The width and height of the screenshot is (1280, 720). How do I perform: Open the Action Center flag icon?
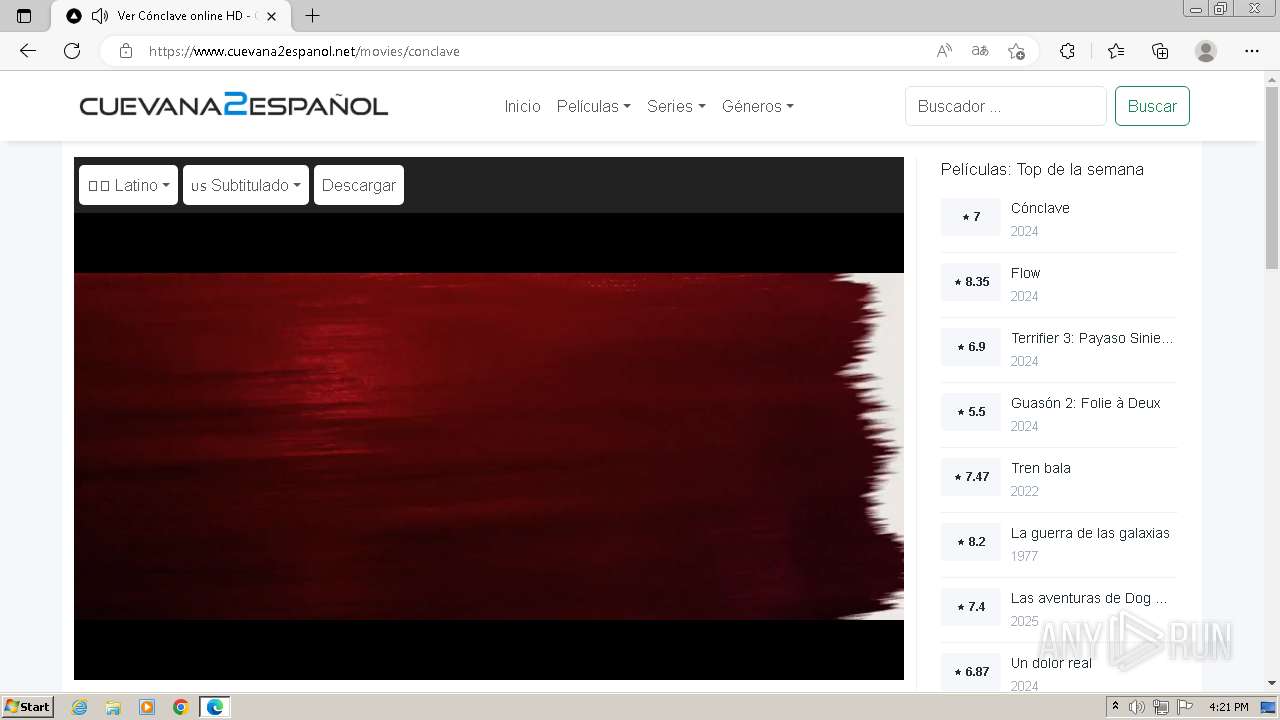(x=1185, y=707)
